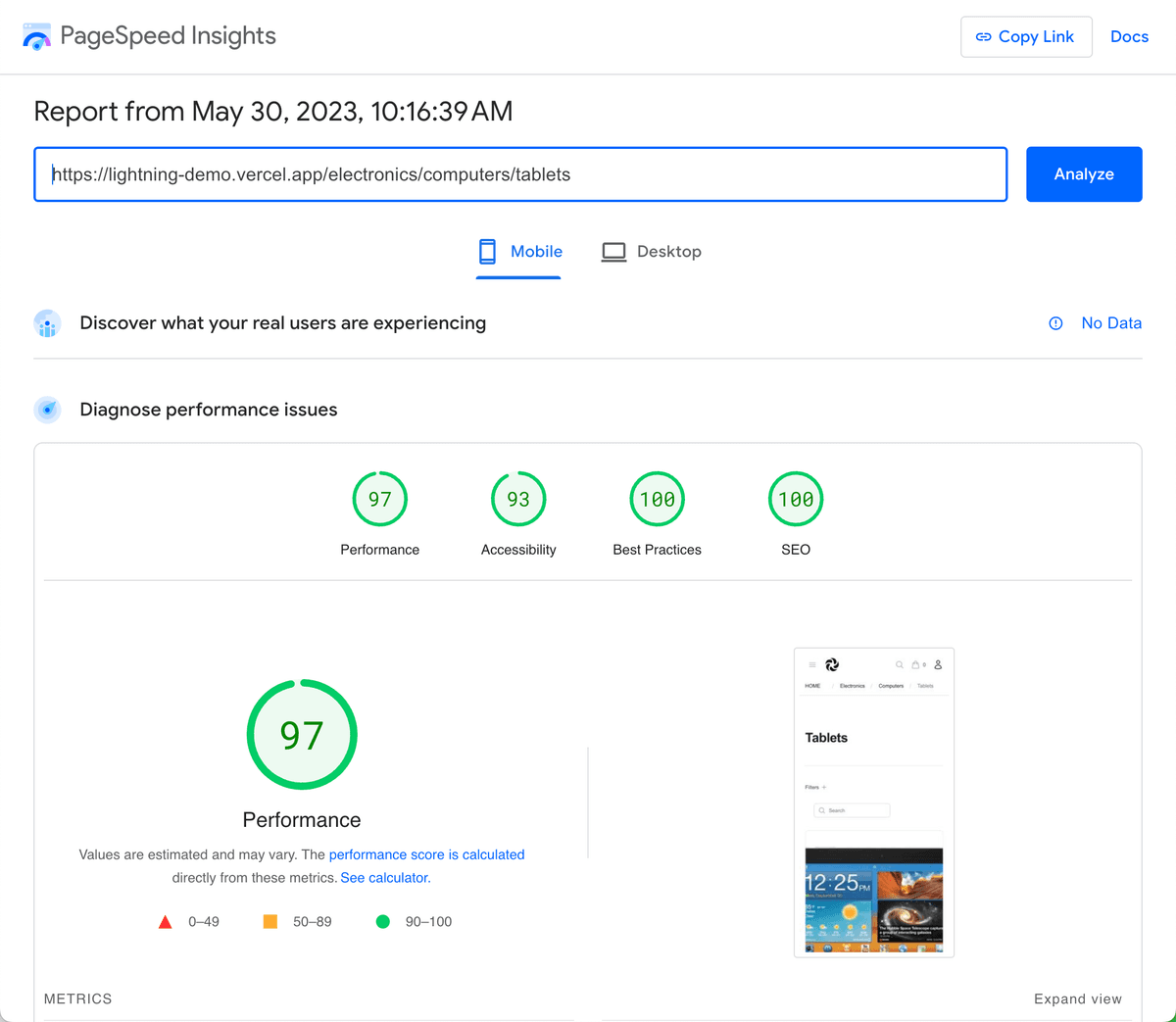Click into the URL input field

click(520, 174)
